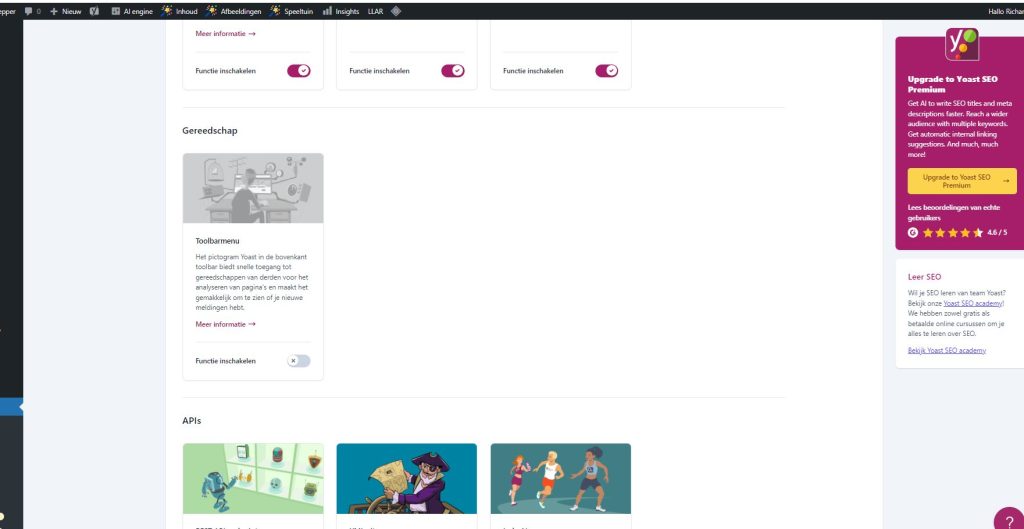Screen dimensions: 1024x529
Task: Click the AI engine icon in admin bar
Action: tap(116, 11)
